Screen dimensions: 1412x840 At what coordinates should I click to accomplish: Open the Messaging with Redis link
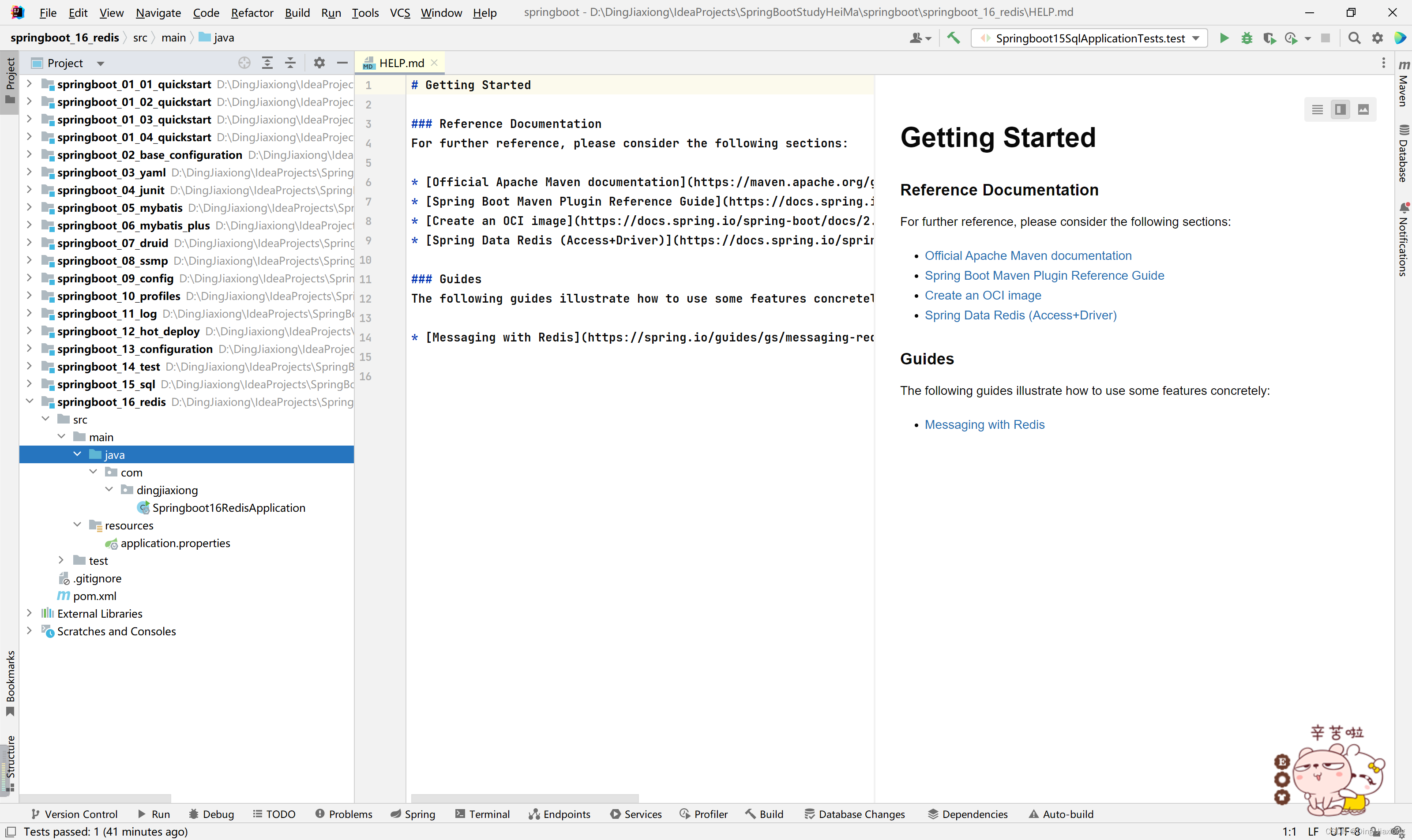click(x=984, y=424)
